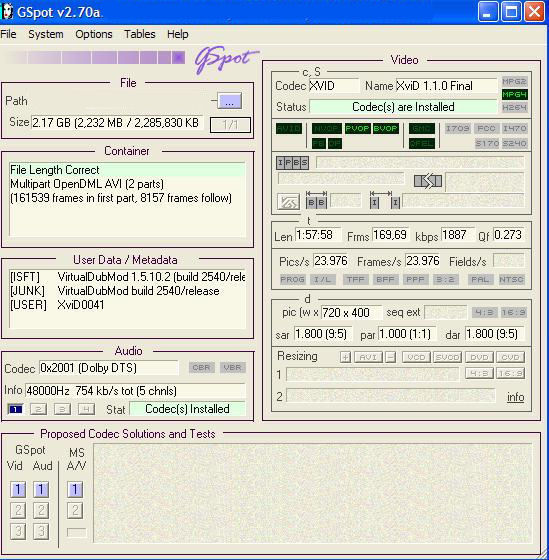The height and width of the screenshot is (560, 549).
Task: Click the DVD resize button
Action: [479, 357]
